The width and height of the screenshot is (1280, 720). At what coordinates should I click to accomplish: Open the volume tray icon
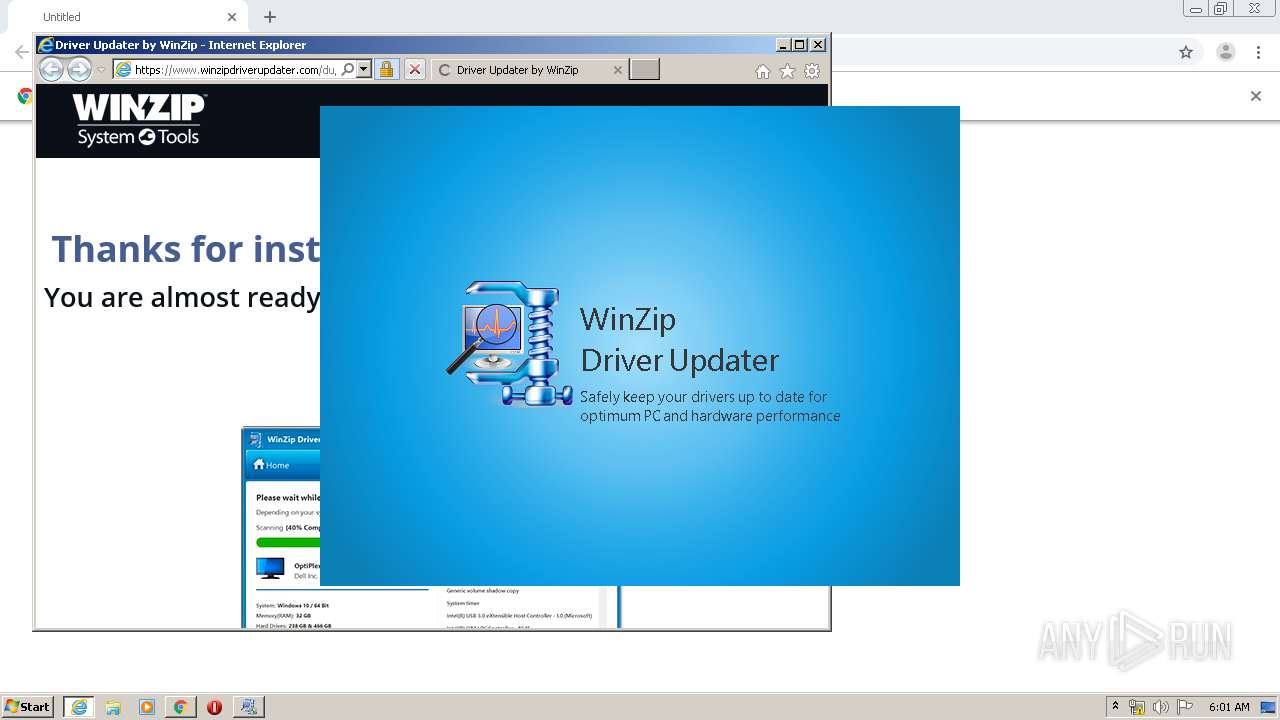tap(1161, 707)
